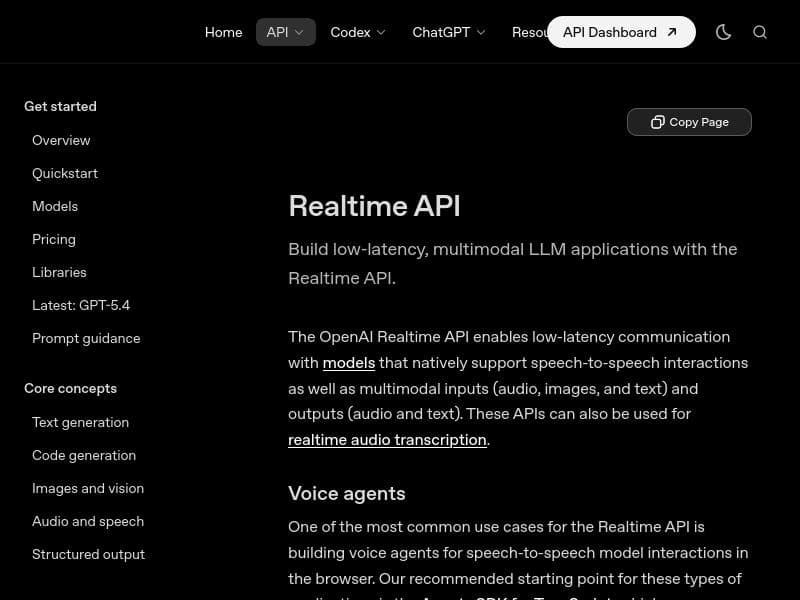Open Audio and speech under Core concepts
800x600 pixels.
pos(88,521)
